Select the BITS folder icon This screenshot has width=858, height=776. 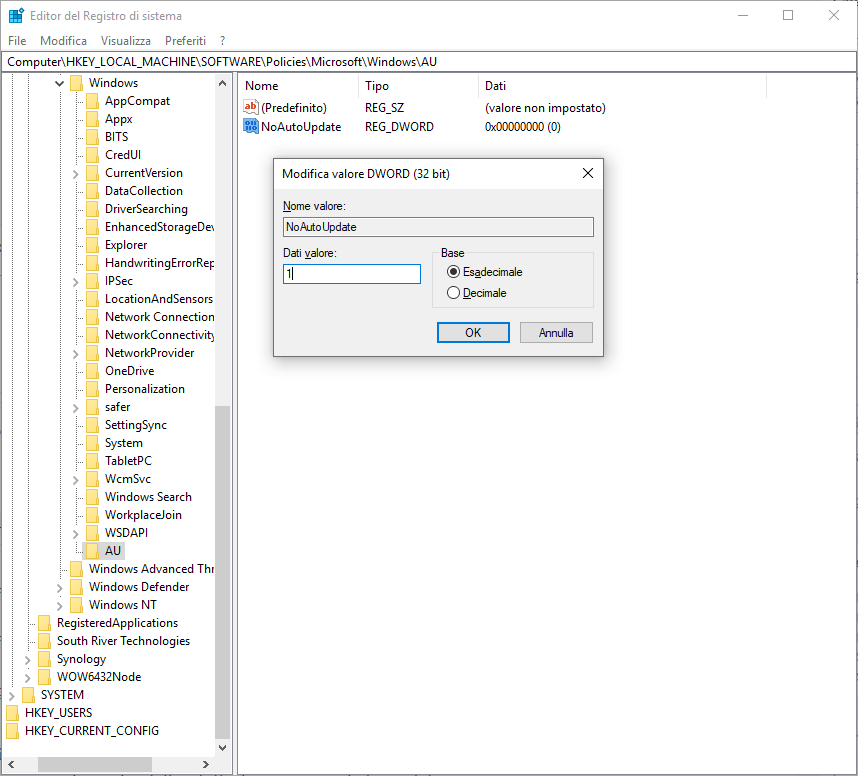coord(92,137)
